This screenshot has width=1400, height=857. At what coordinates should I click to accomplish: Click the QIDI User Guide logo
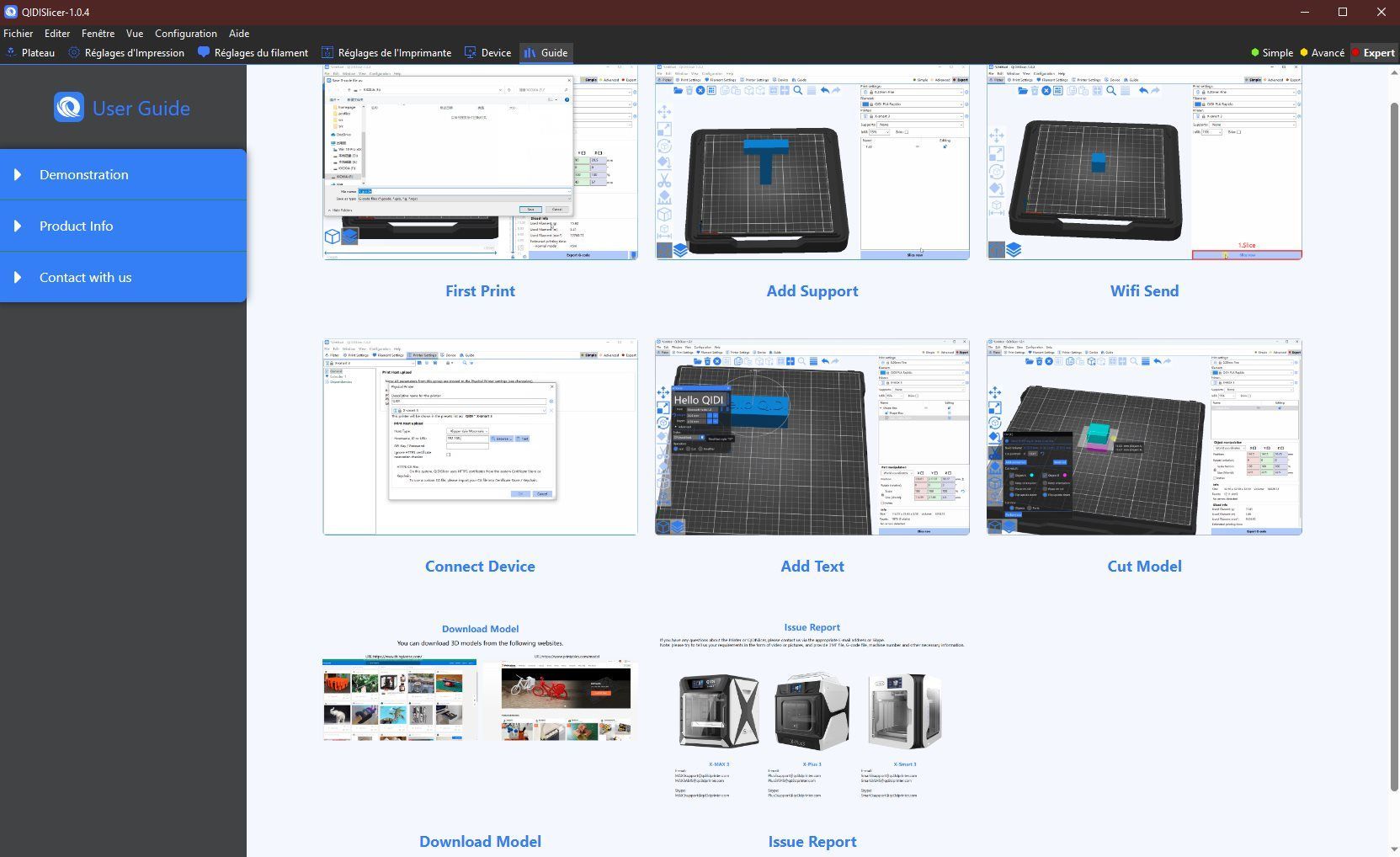[x=69, y=108]
